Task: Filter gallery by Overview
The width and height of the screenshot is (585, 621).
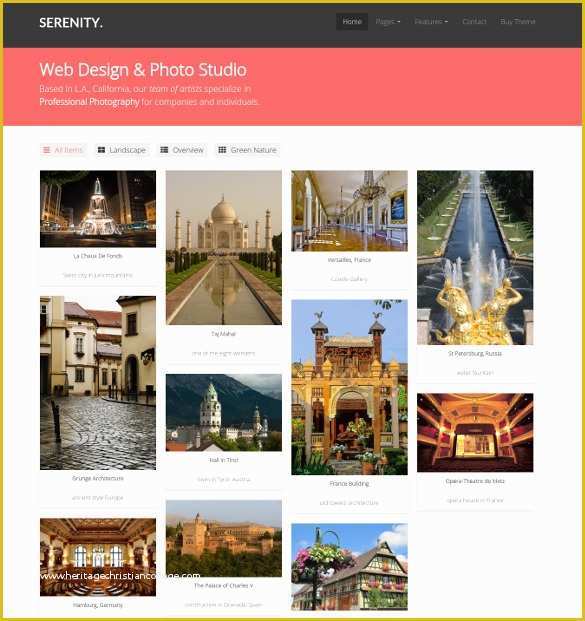Action: (x=182, y=150)
